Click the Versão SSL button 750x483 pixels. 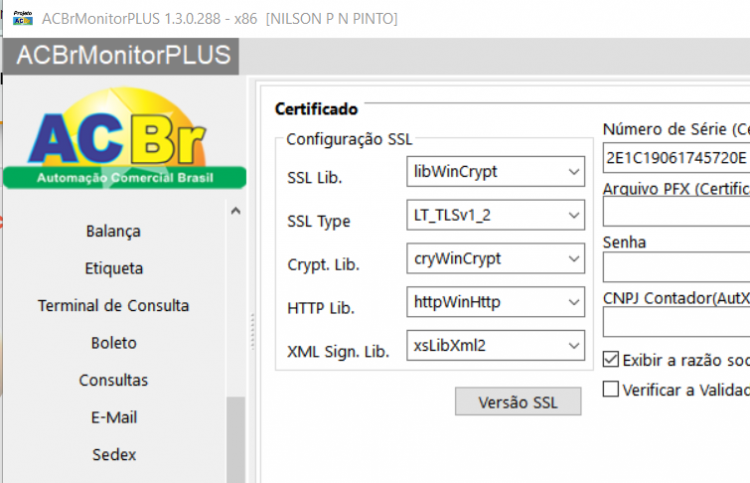[x=518, y=402]
